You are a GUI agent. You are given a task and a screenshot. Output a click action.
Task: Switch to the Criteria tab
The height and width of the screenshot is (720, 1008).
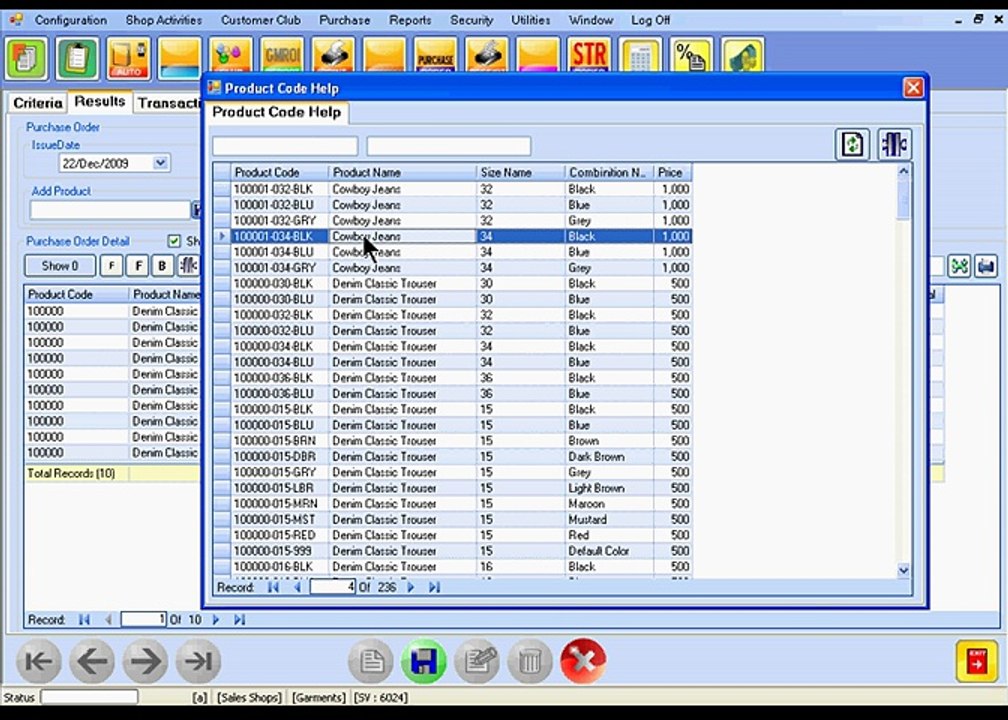click(38, 103)
